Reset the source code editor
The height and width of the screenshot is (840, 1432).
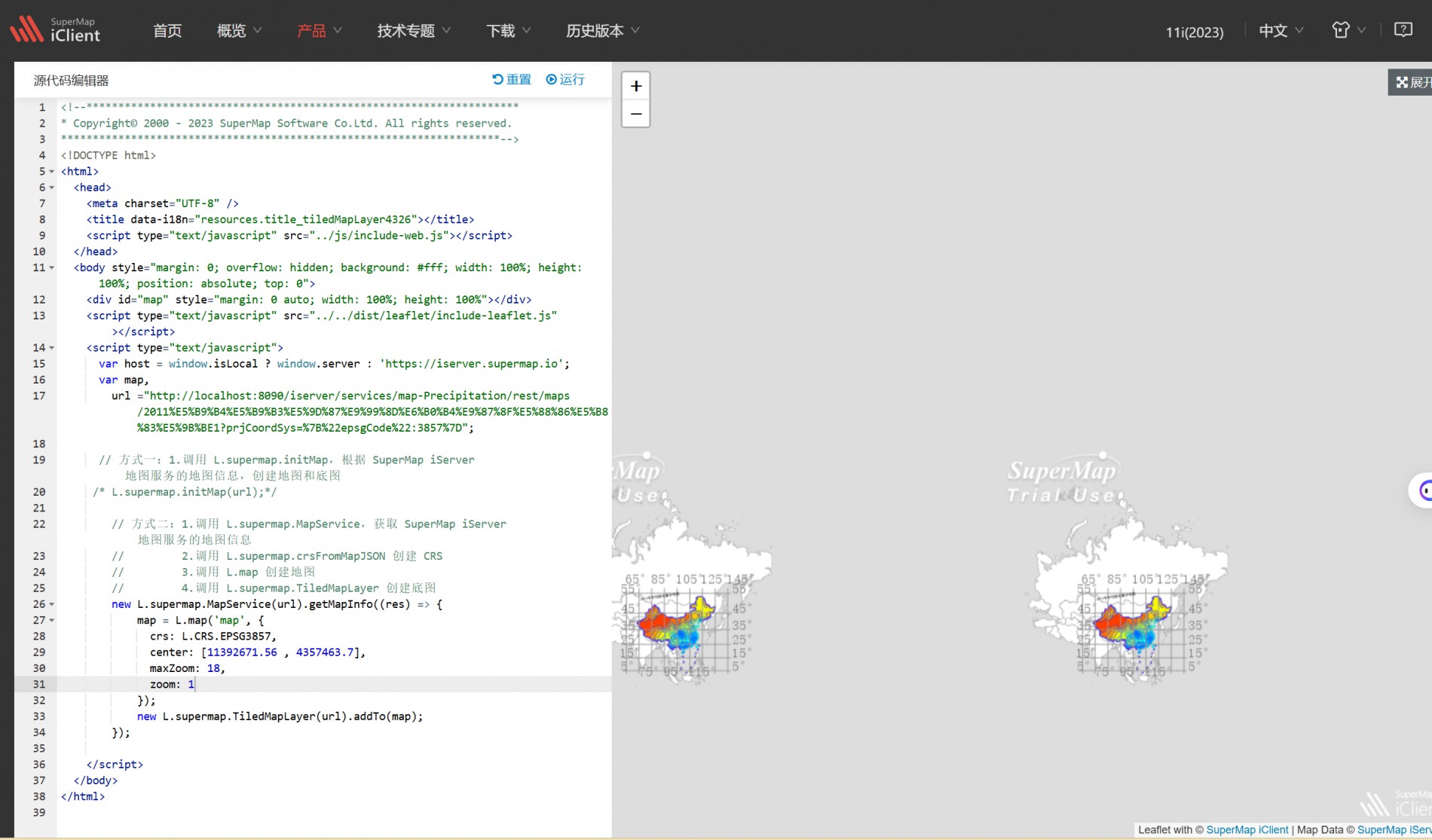click(512, 79)
